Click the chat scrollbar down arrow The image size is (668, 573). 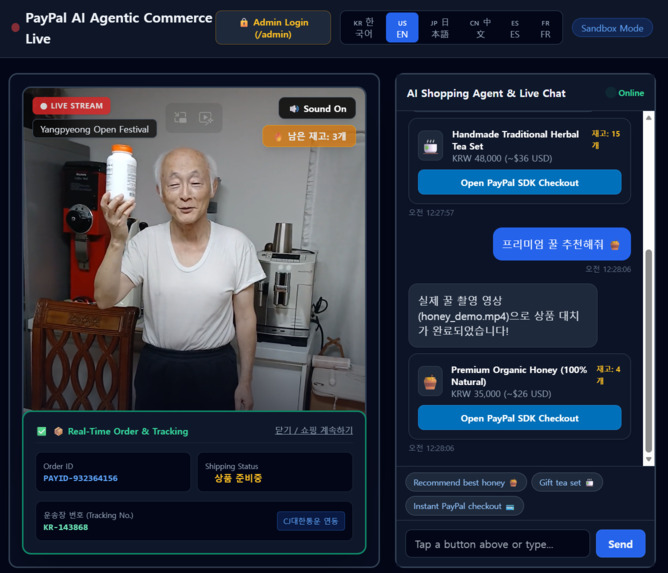pos(648,459)
